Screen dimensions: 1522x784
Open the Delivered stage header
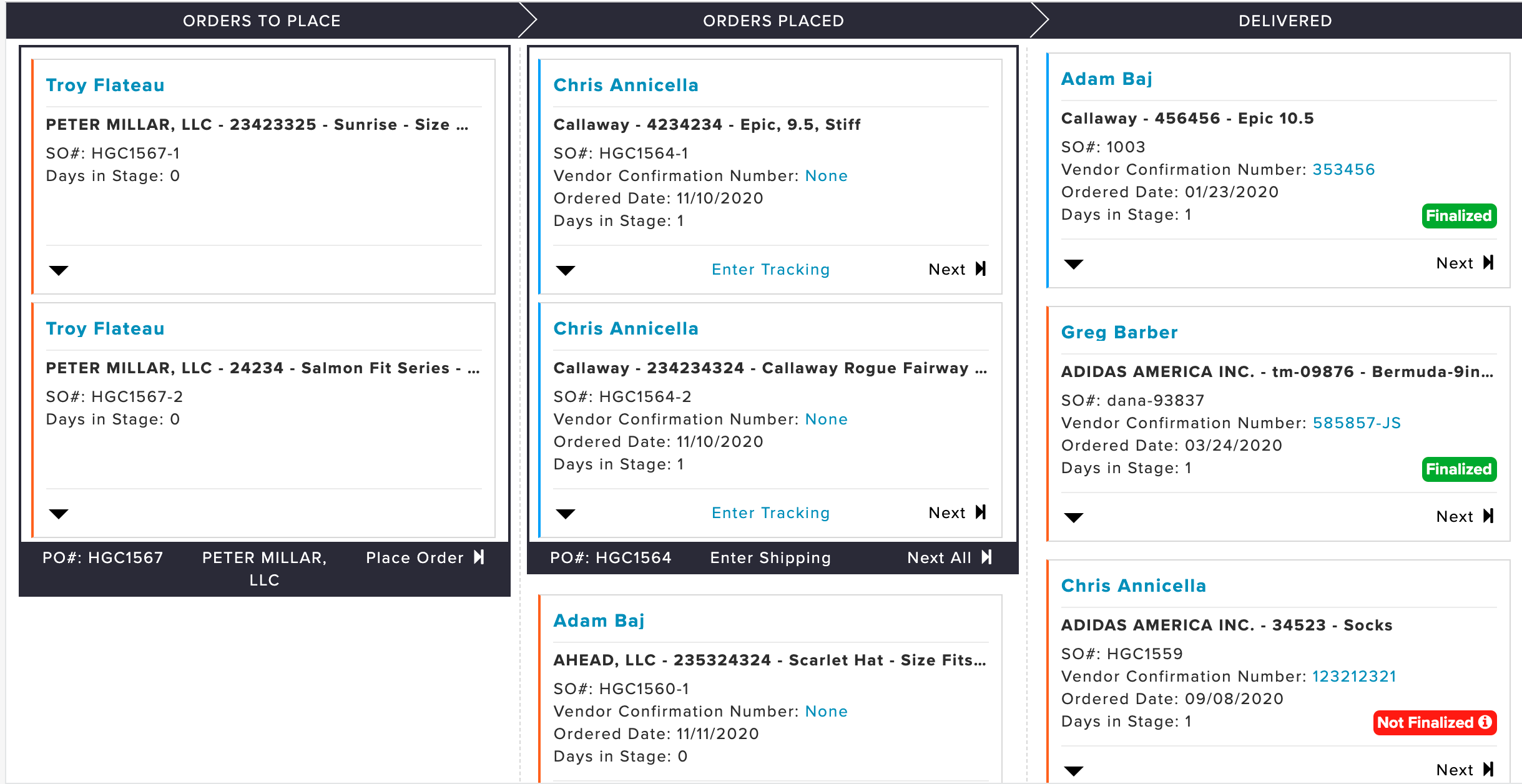click(1285, 21)
